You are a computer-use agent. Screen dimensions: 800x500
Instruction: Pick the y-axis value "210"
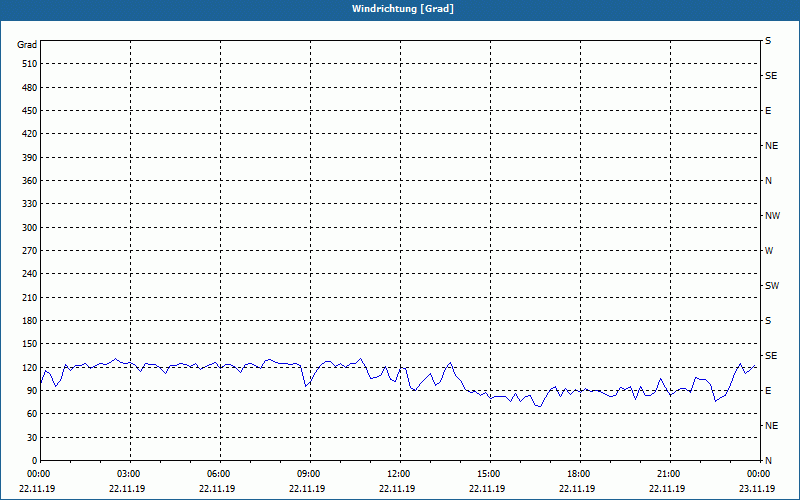pos(30,297)
